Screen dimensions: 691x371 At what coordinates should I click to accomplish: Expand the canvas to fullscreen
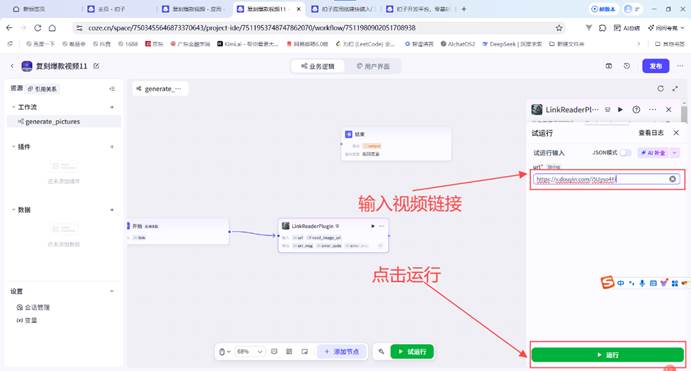click(x=675, y=89)
